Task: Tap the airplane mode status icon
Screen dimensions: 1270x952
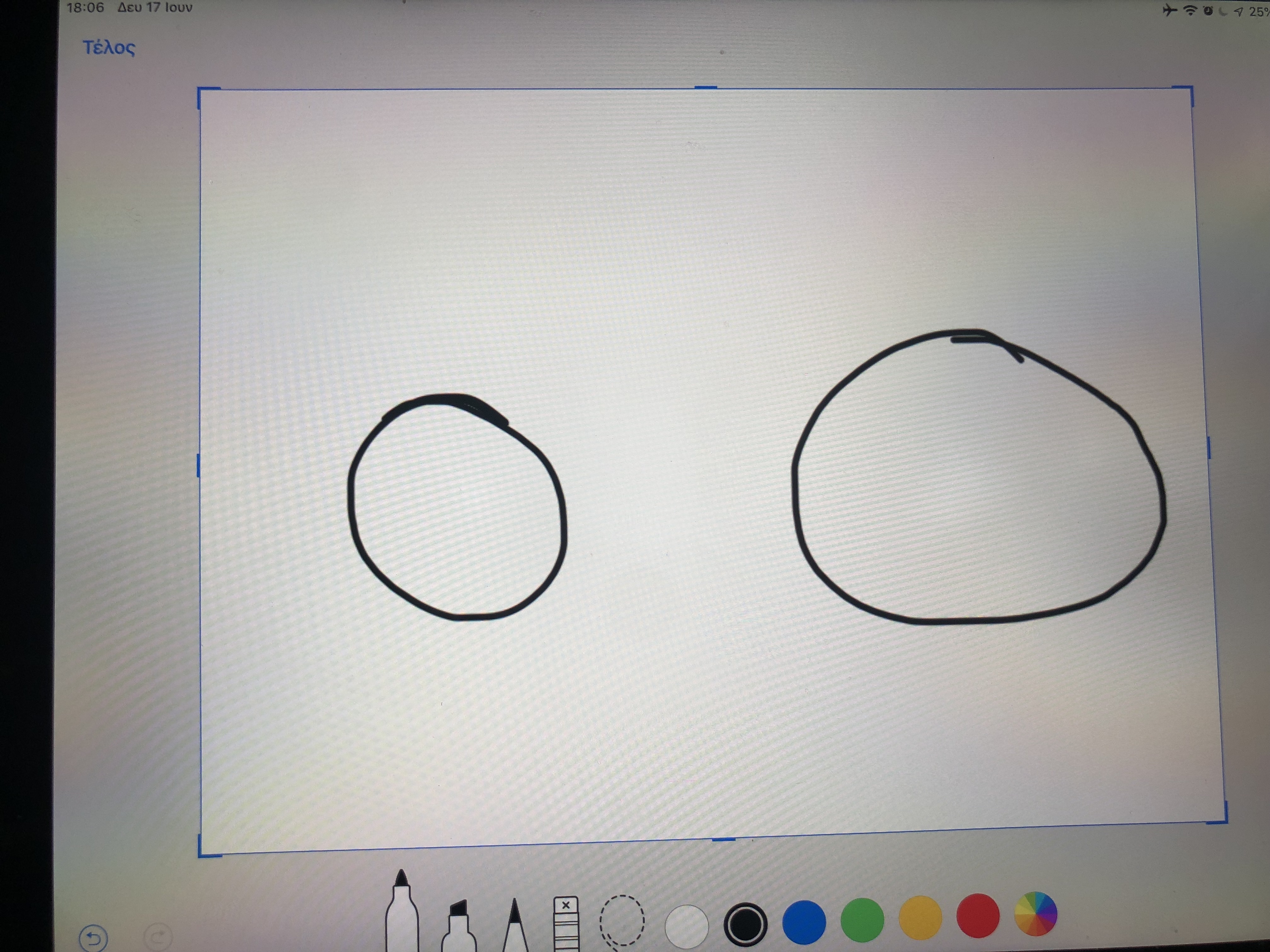Action: [1169, 10]
